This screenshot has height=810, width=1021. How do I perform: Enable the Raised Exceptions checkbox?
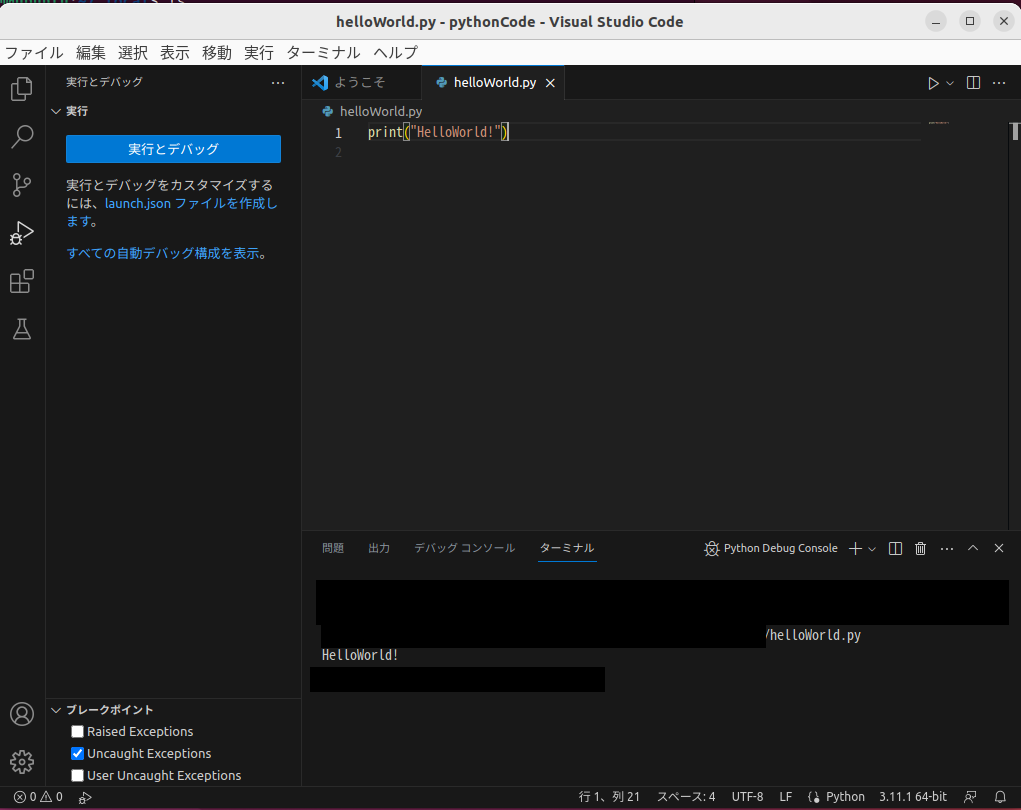pyautogui.click(x=77, y=731)
